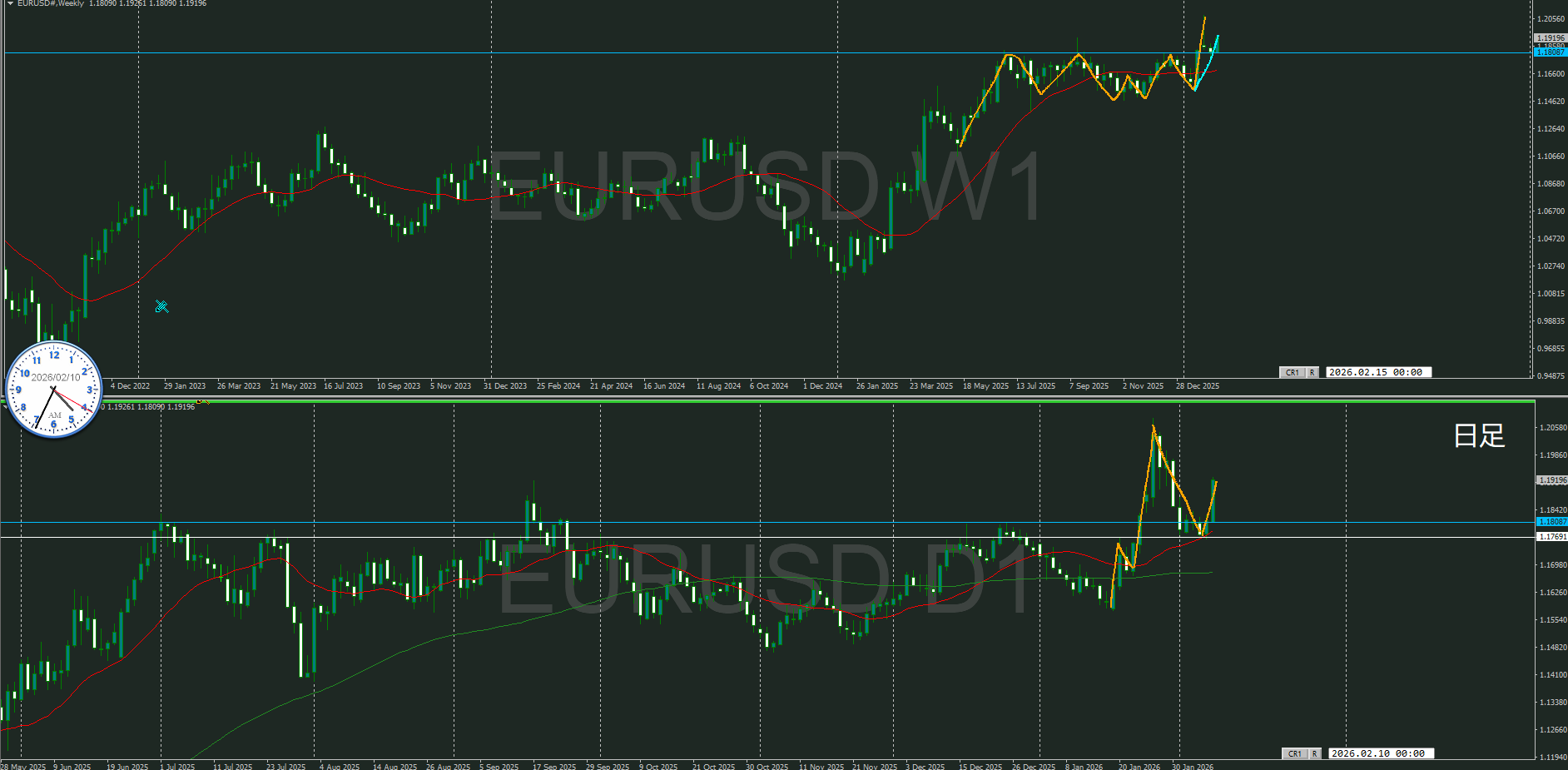
Task: Click the 日足 label on daily chart
Action: [x=1479, y=435]
